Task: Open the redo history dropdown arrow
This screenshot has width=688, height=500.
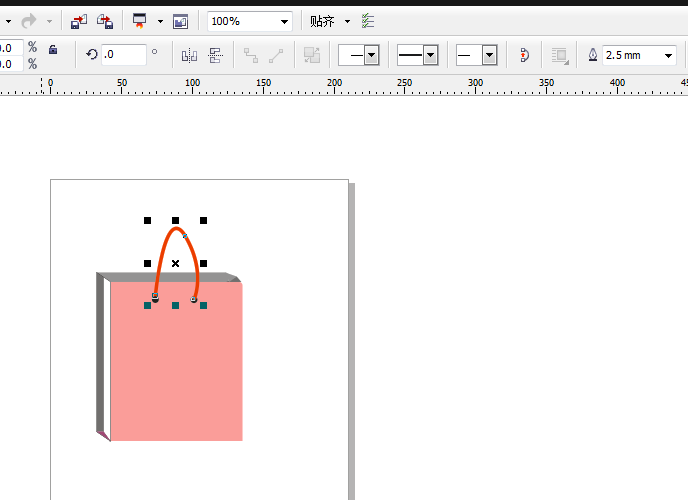Action: (49, 21)
